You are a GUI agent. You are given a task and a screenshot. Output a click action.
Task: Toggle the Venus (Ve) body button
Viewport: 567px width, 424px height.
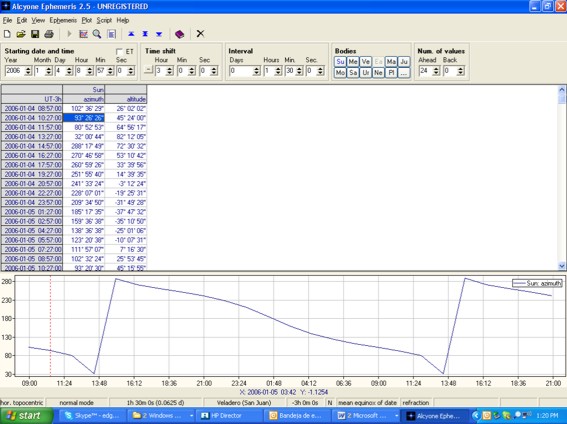tap(366, 61)
